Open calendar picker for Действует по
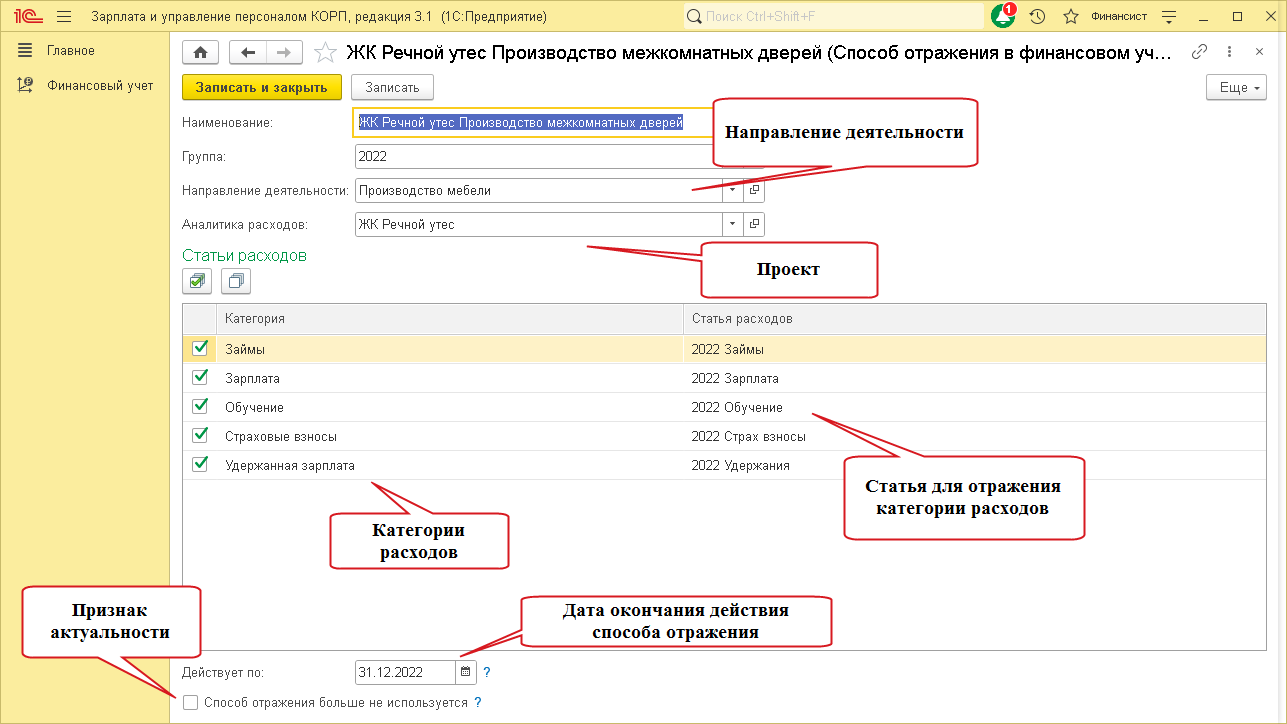This screenshot has width=1287, height=724. (465, 672)
